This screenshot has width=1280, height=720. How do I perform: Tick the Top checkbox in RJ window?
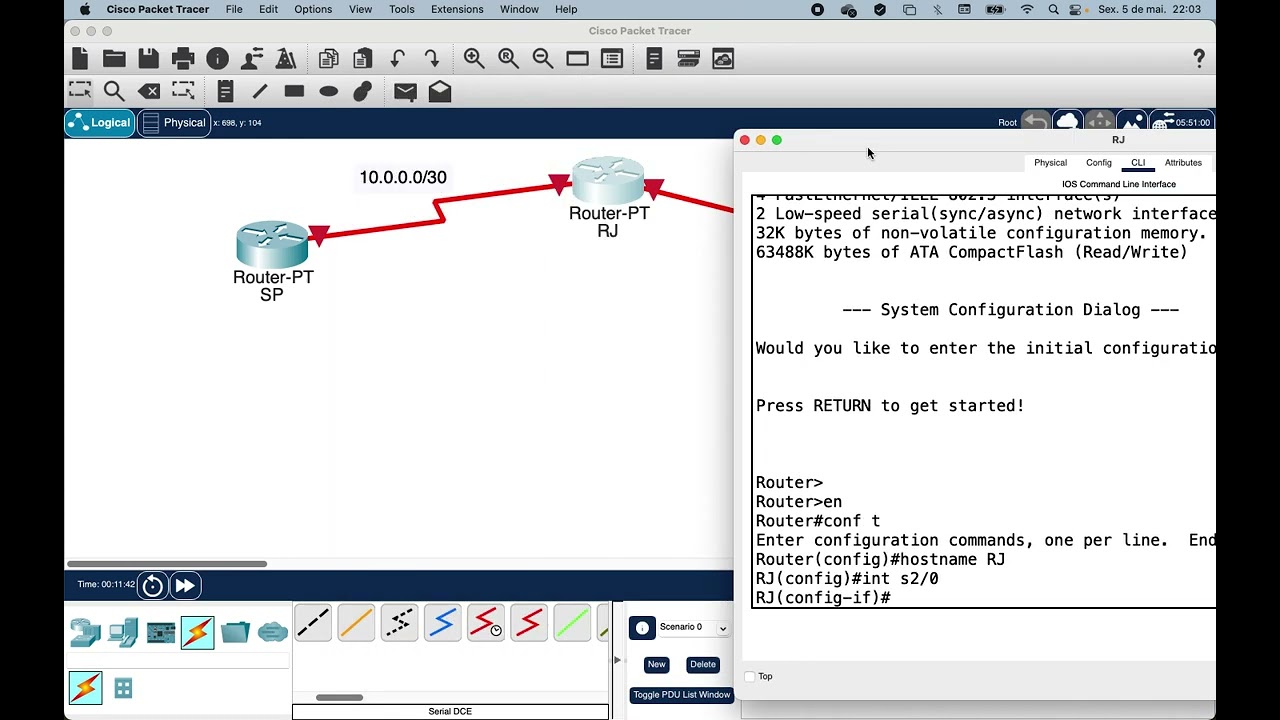(750, 677)
